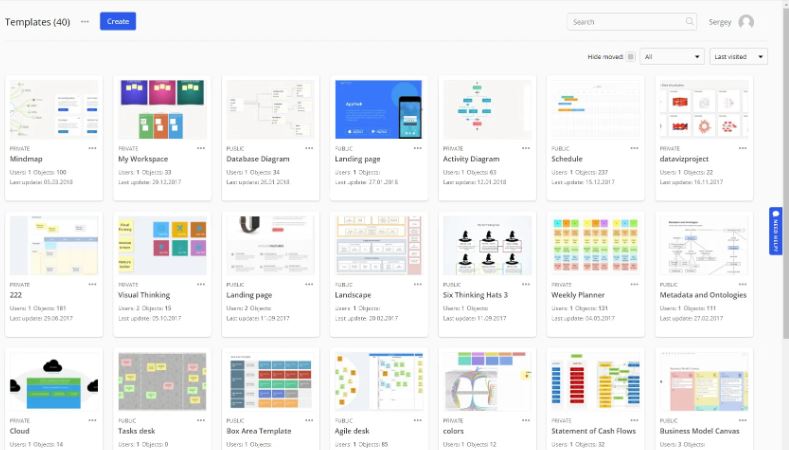This screenshot has width=789, height=450.
Task: Click the Create button
Action: 118,21
